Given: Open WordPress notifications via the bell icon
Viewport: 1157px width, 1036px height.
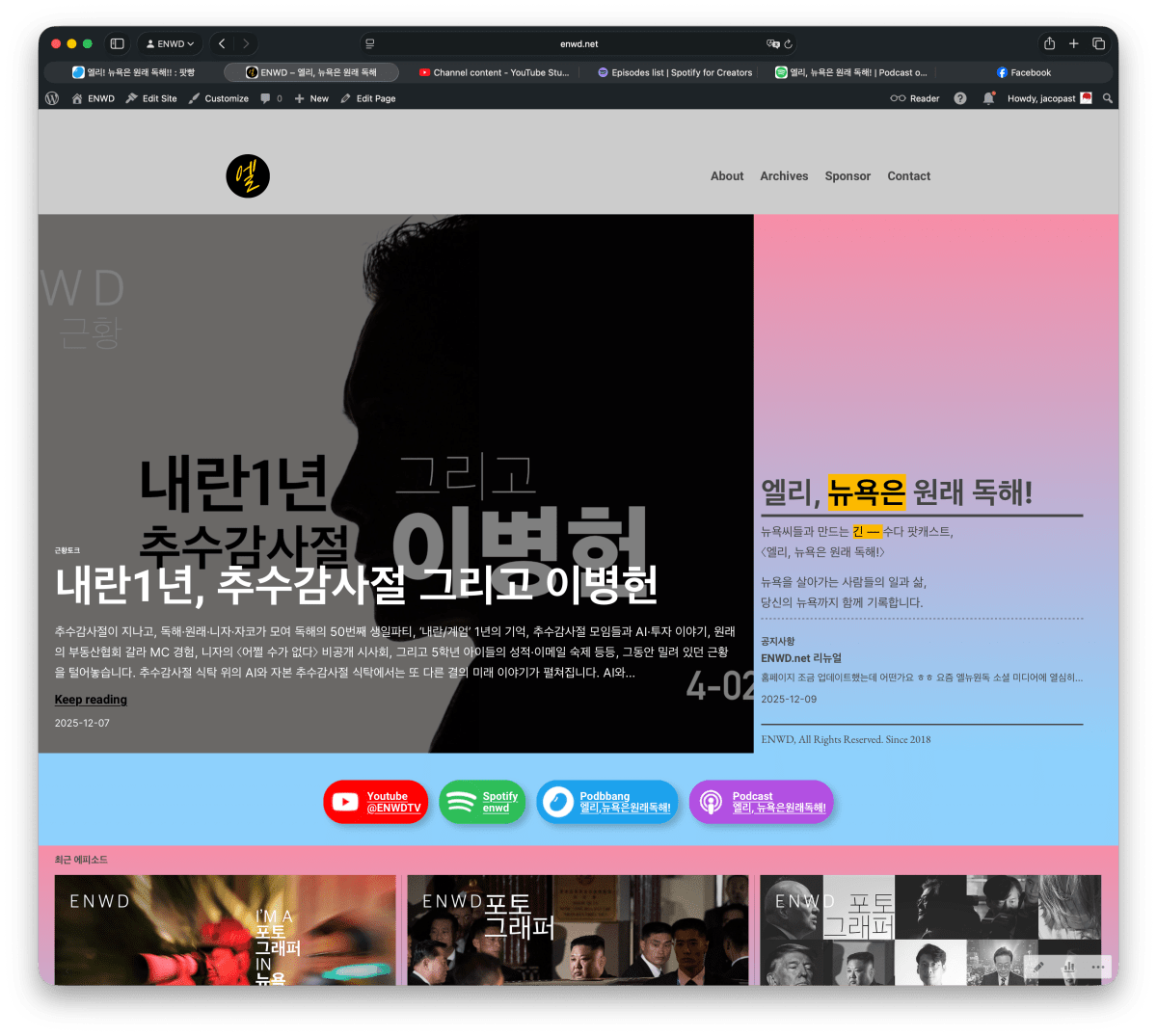Looking at the screenshot, I should click(988, 97).
